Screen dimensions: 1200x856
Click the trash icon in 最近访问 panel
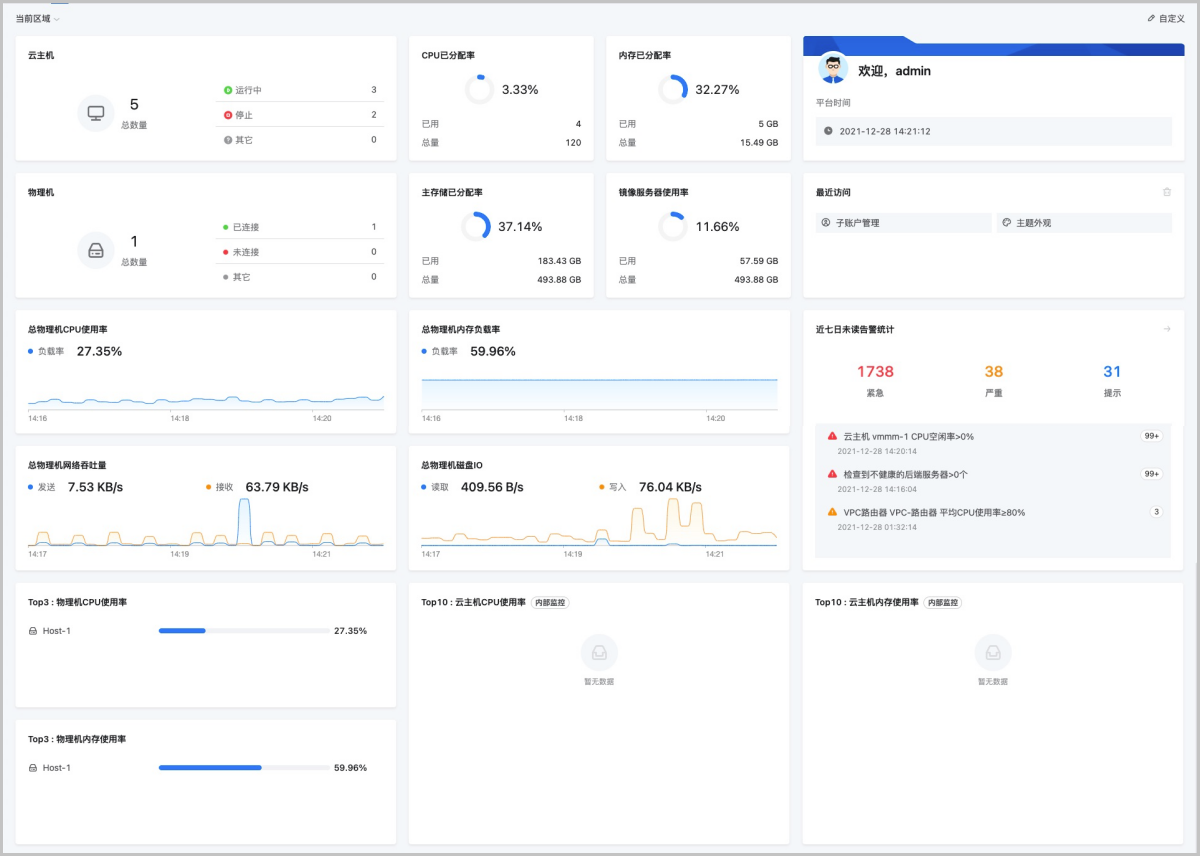[x=1166, y=192]
